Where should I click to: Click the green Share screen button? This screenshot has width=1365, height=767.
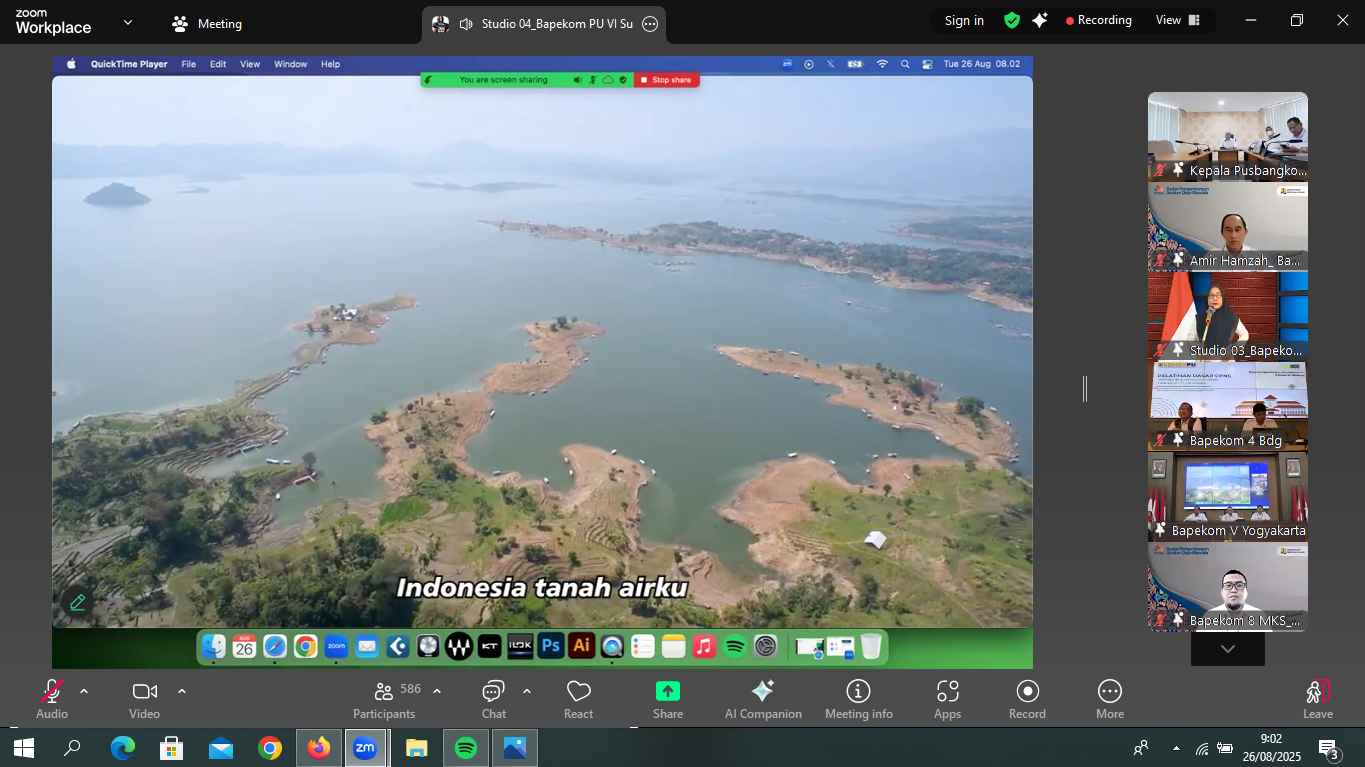coord(668,692)
